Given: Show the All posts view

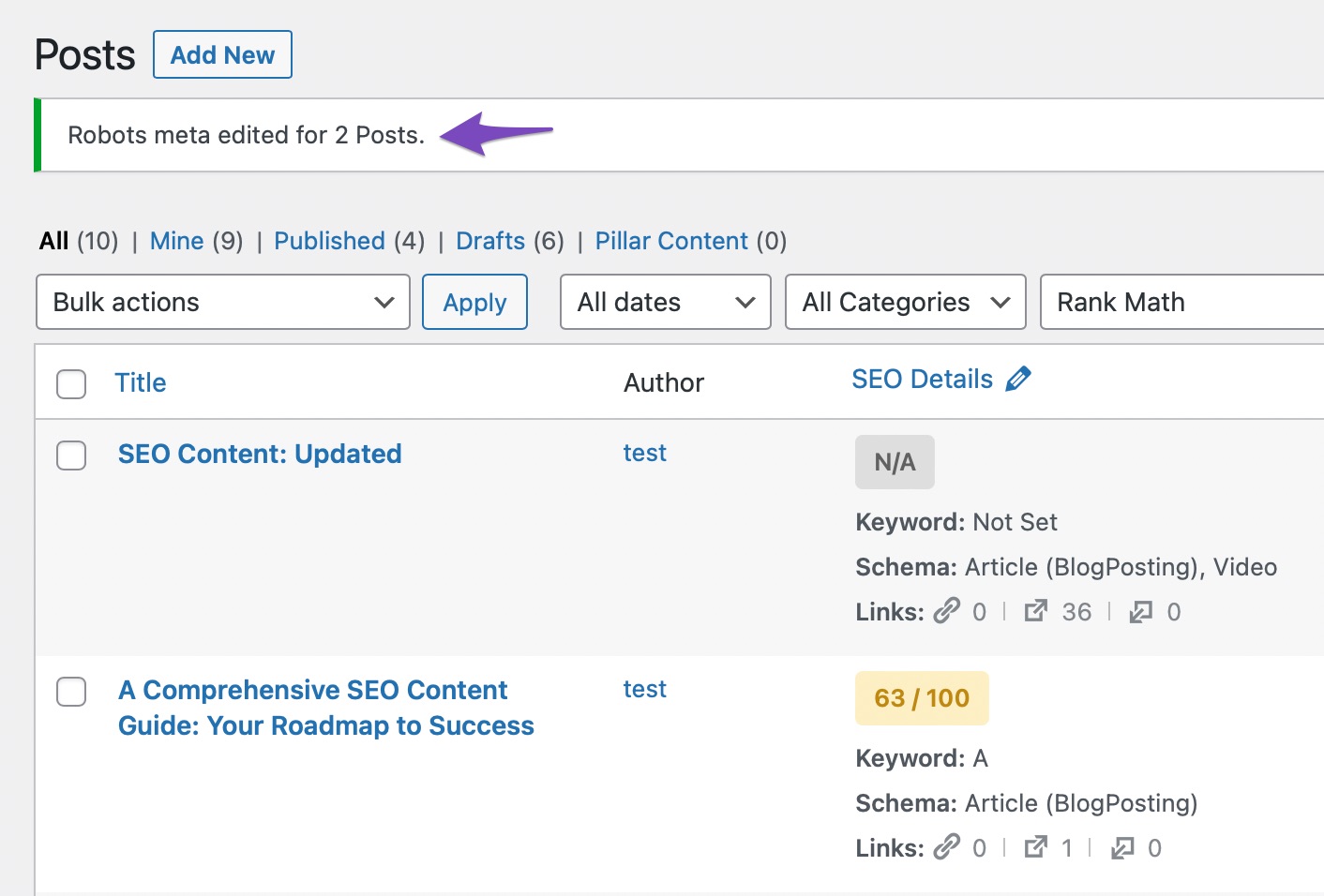Looking at the screenshot, I should point(53,241).
